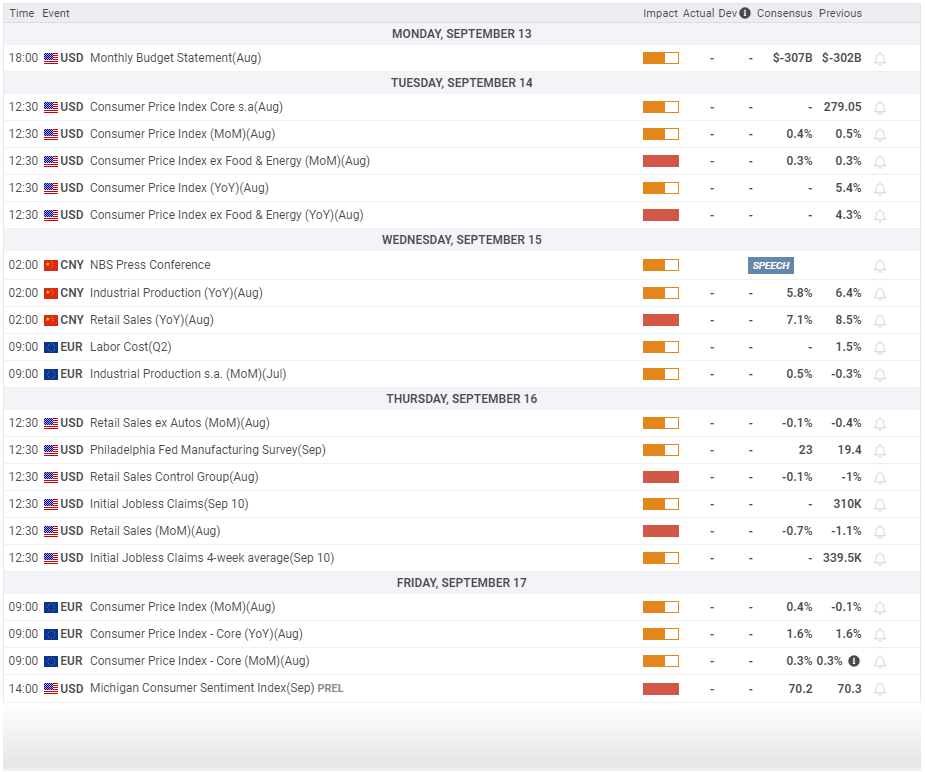Click consensus value 7.1% for CNY Retail Sales
This screenshot has height=772, width=925.
(799, 320)
